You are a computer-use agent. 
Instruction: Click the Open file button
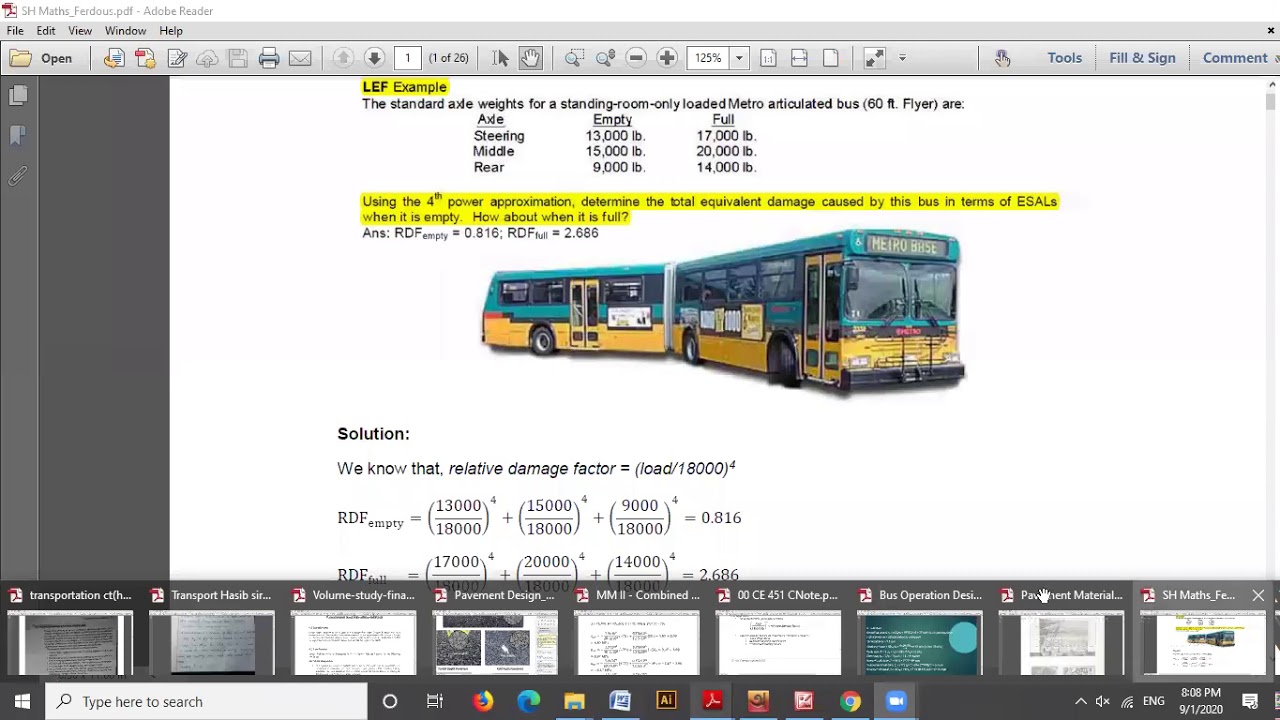41,58
